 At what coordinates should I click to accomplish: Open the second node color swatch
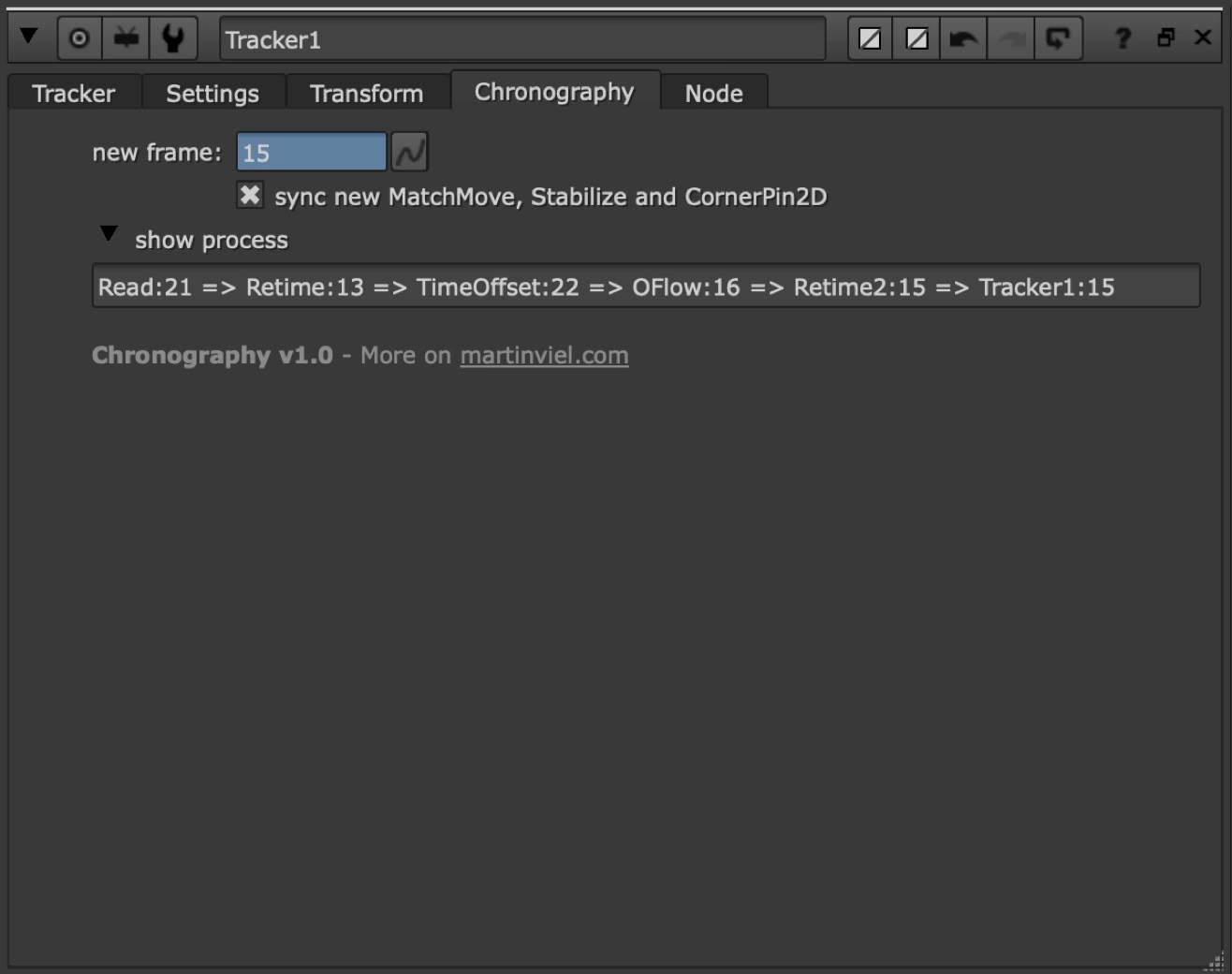click(917, 38)
